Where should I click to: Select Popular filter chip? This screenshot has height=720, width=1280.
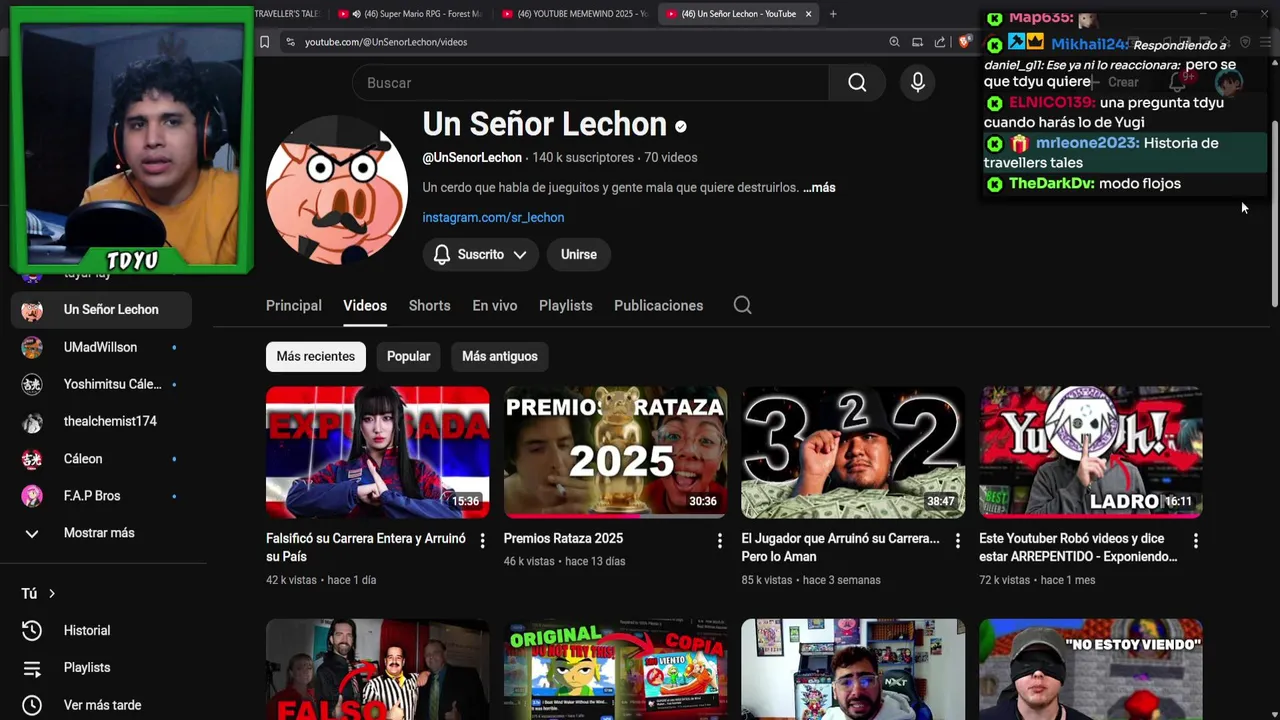408,357
